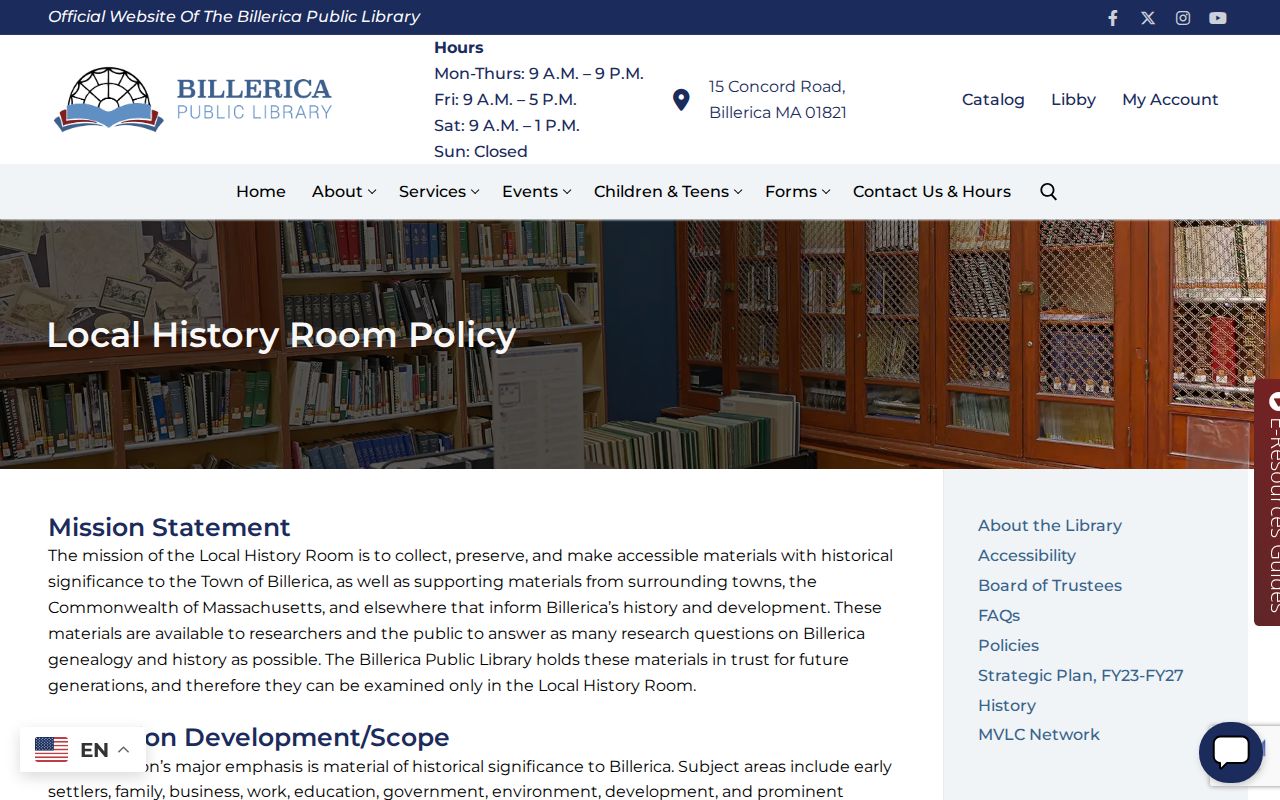The height and width of the screenshot is (800, 1280).
Task: Expand the Events menu
Action: pos(537,191)
